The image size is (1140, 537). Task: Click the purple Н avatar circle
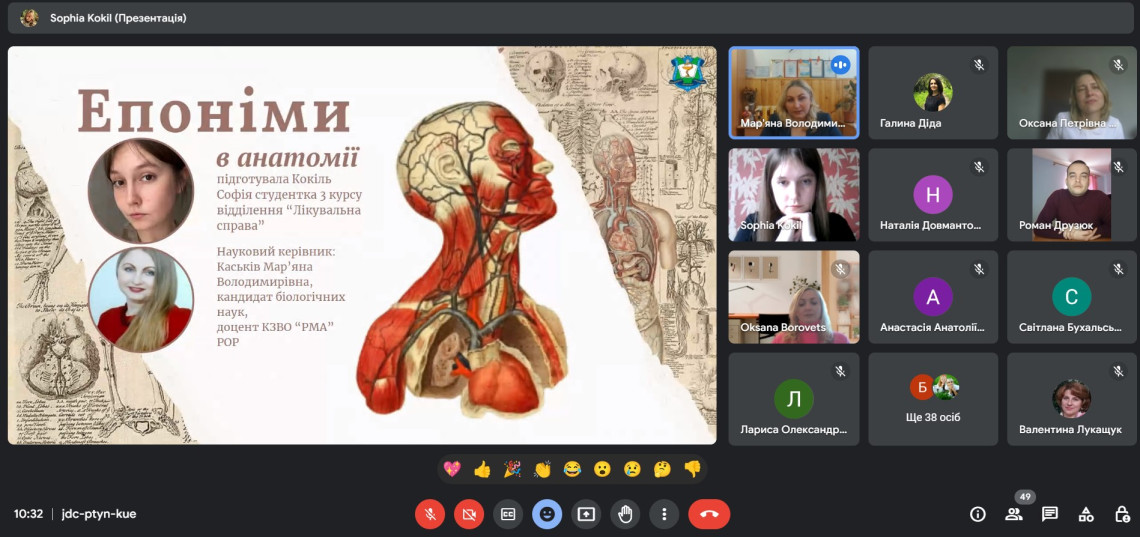point(934,194)
